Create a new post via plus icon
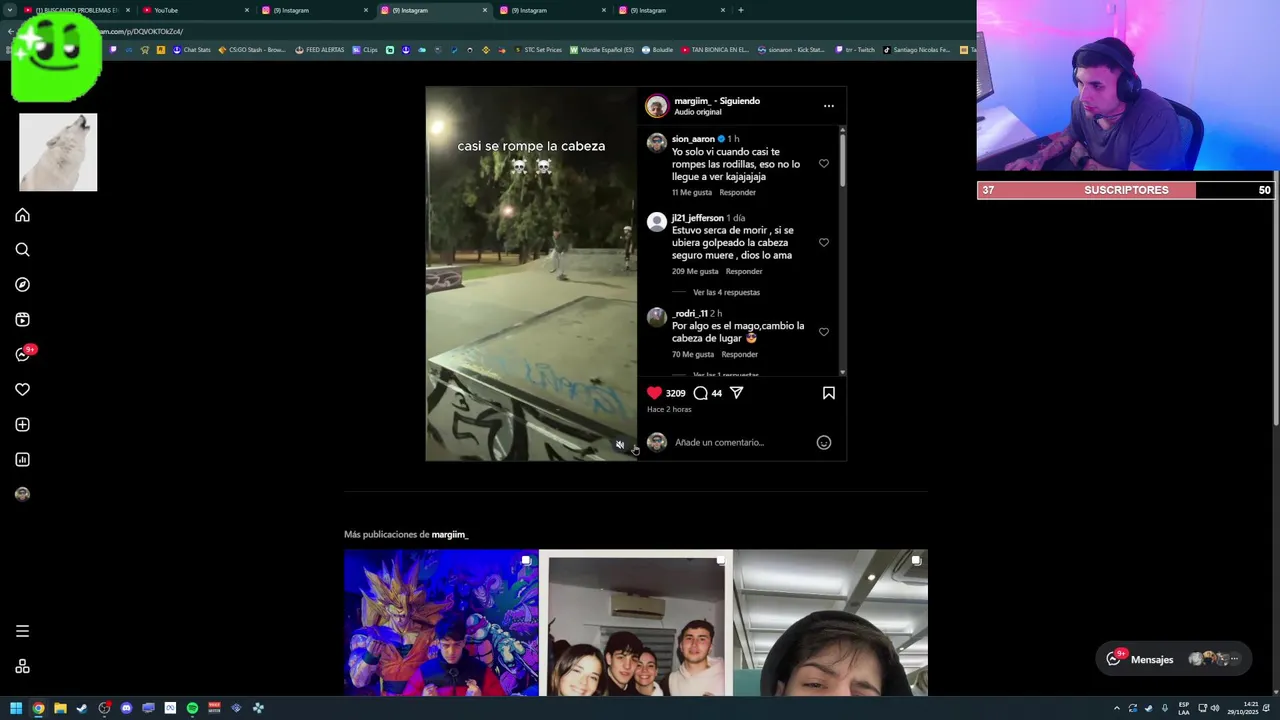This screenshot has height=720, width=1280. 22,425
